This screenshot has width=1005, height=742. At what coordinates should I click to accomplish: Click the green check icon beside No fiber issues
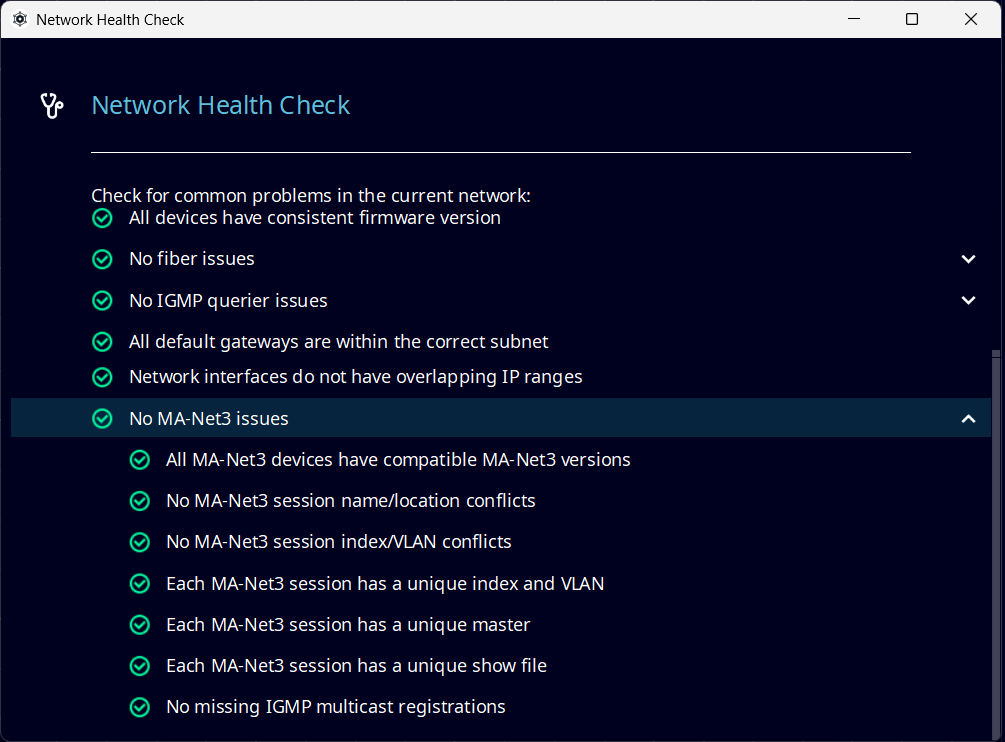(102, 259)
